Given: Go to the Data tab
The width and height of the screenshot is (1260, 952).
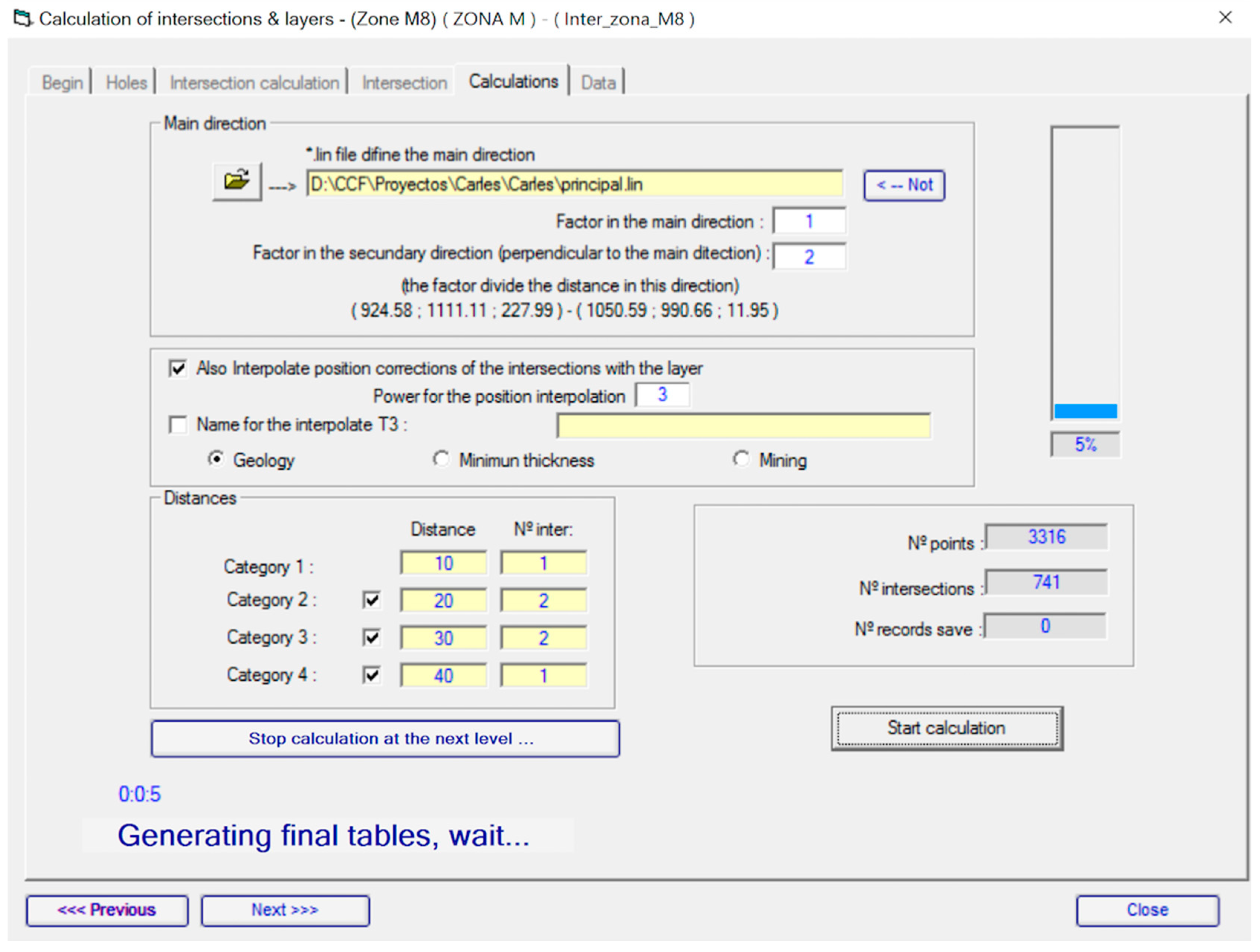Looking at the screenshot, I should tap(597, 82).
